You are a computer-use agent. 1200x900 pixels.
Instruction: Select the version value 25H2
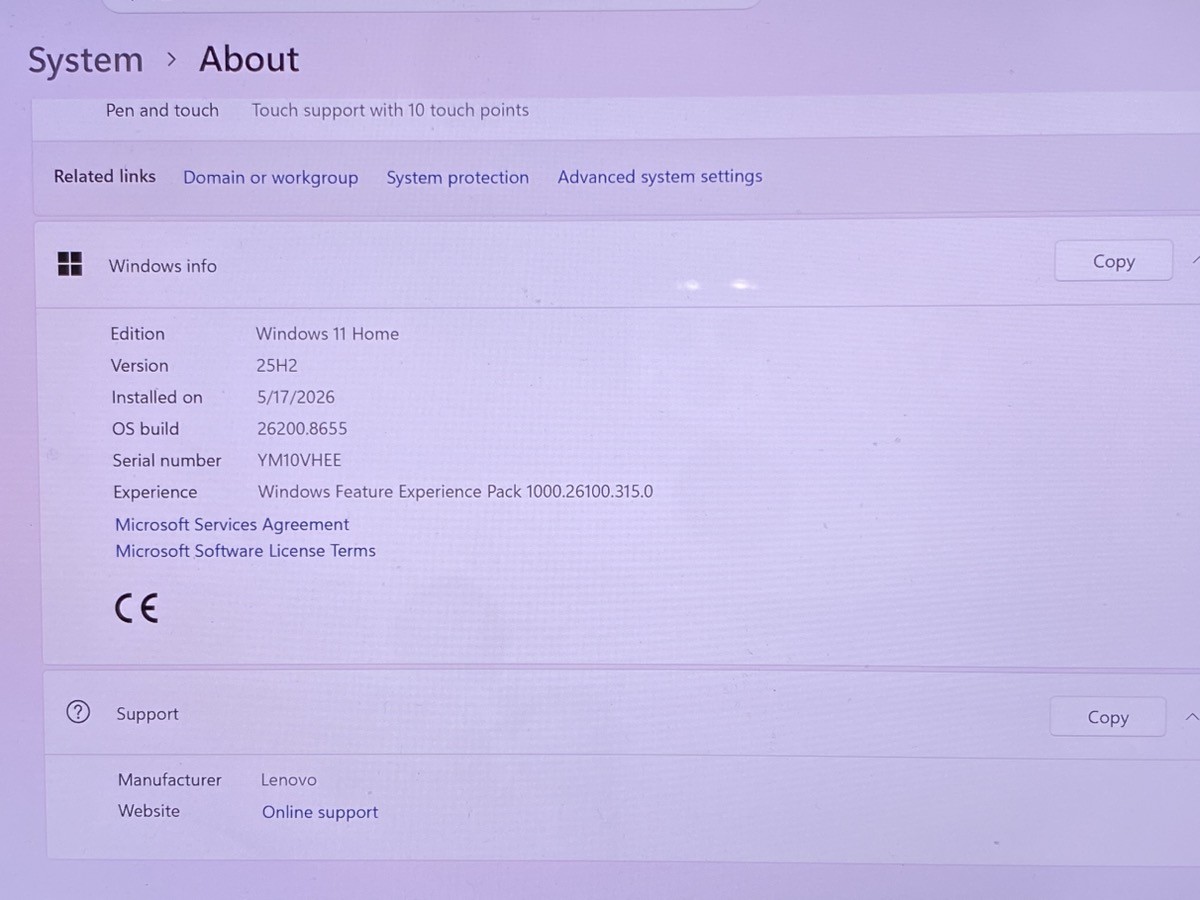(277, 365)
